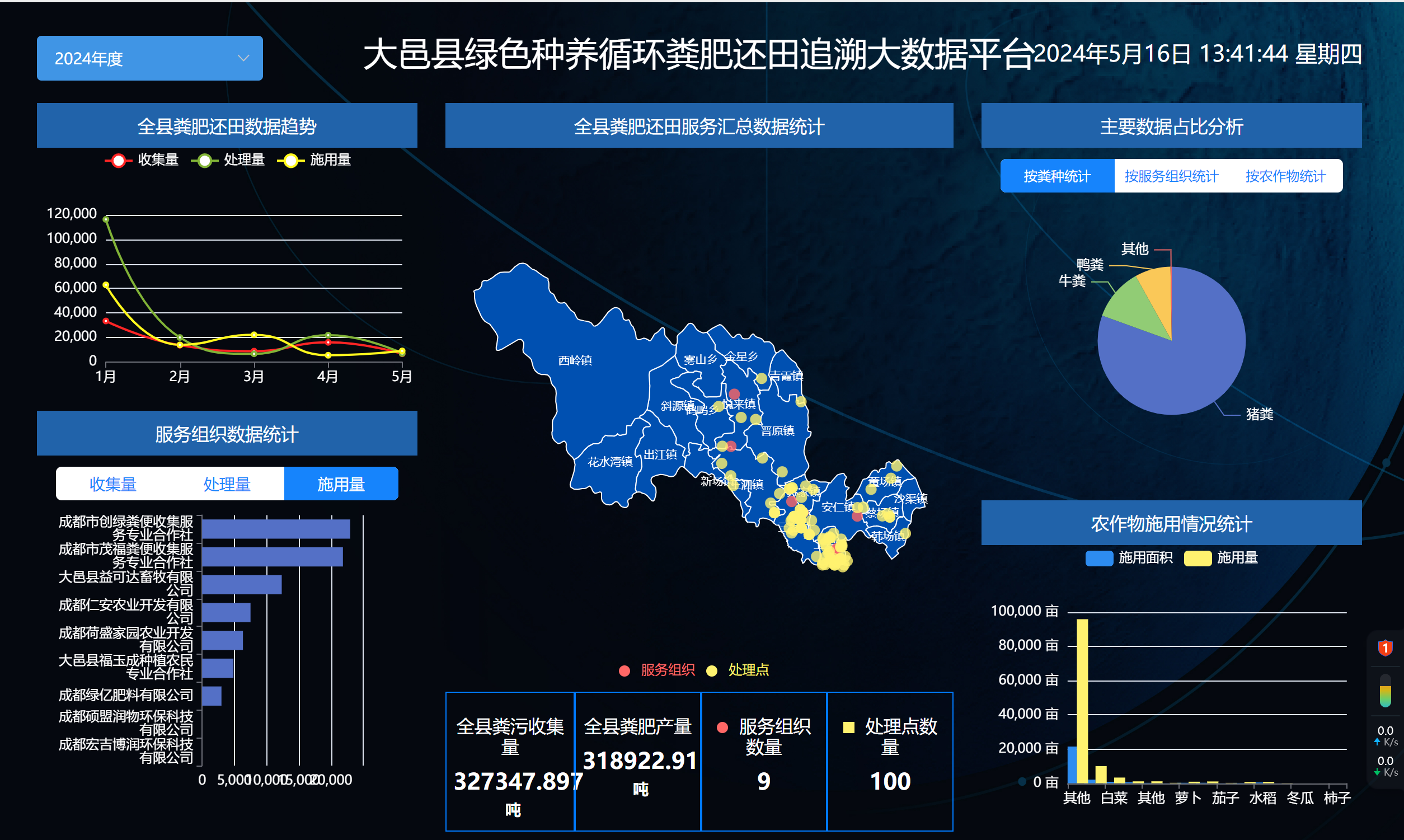Click 韩场镇 label on map
Screen dimensions: 1404x840
pyautogui.click(x=888, y=536)
